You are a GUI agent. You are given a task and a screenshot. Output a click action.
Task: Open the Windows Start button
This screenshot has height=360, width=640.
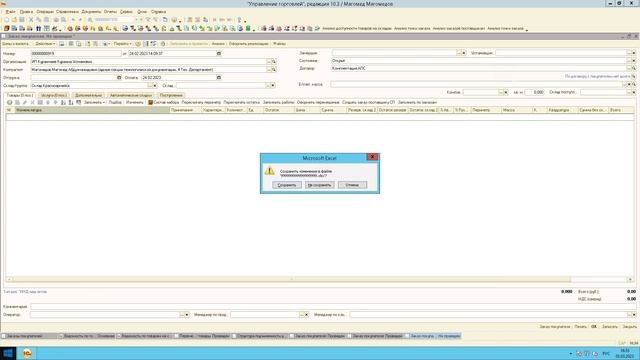coord(8,353)
